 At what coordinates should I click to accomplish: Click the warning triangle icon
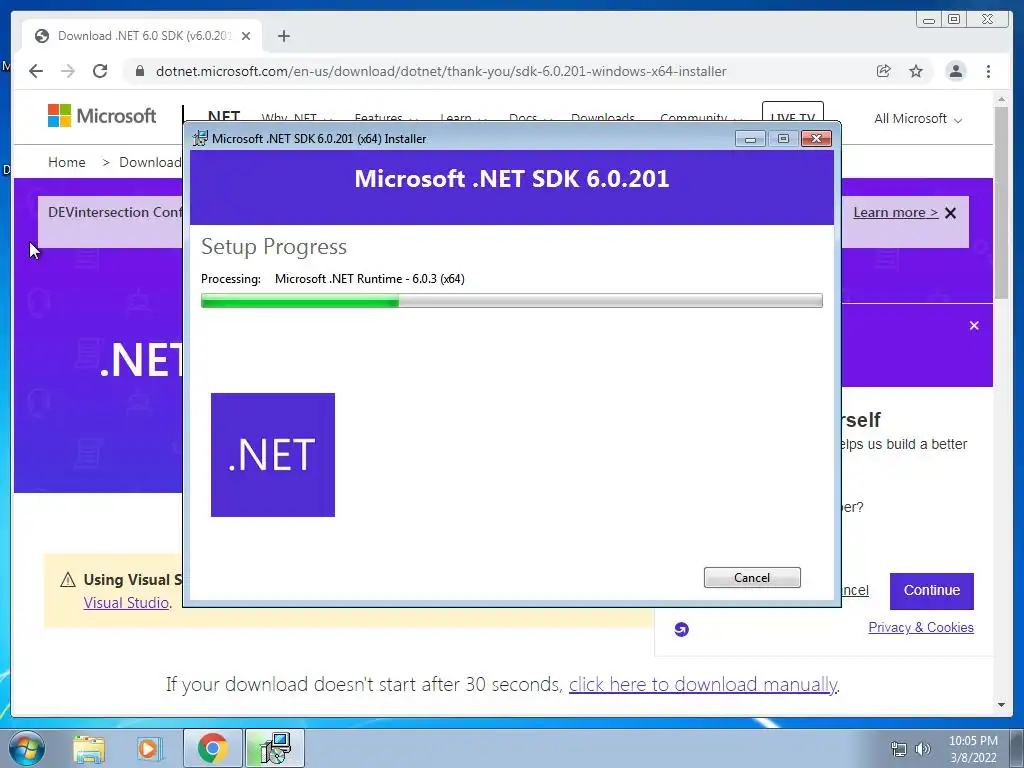click(68, 580)
